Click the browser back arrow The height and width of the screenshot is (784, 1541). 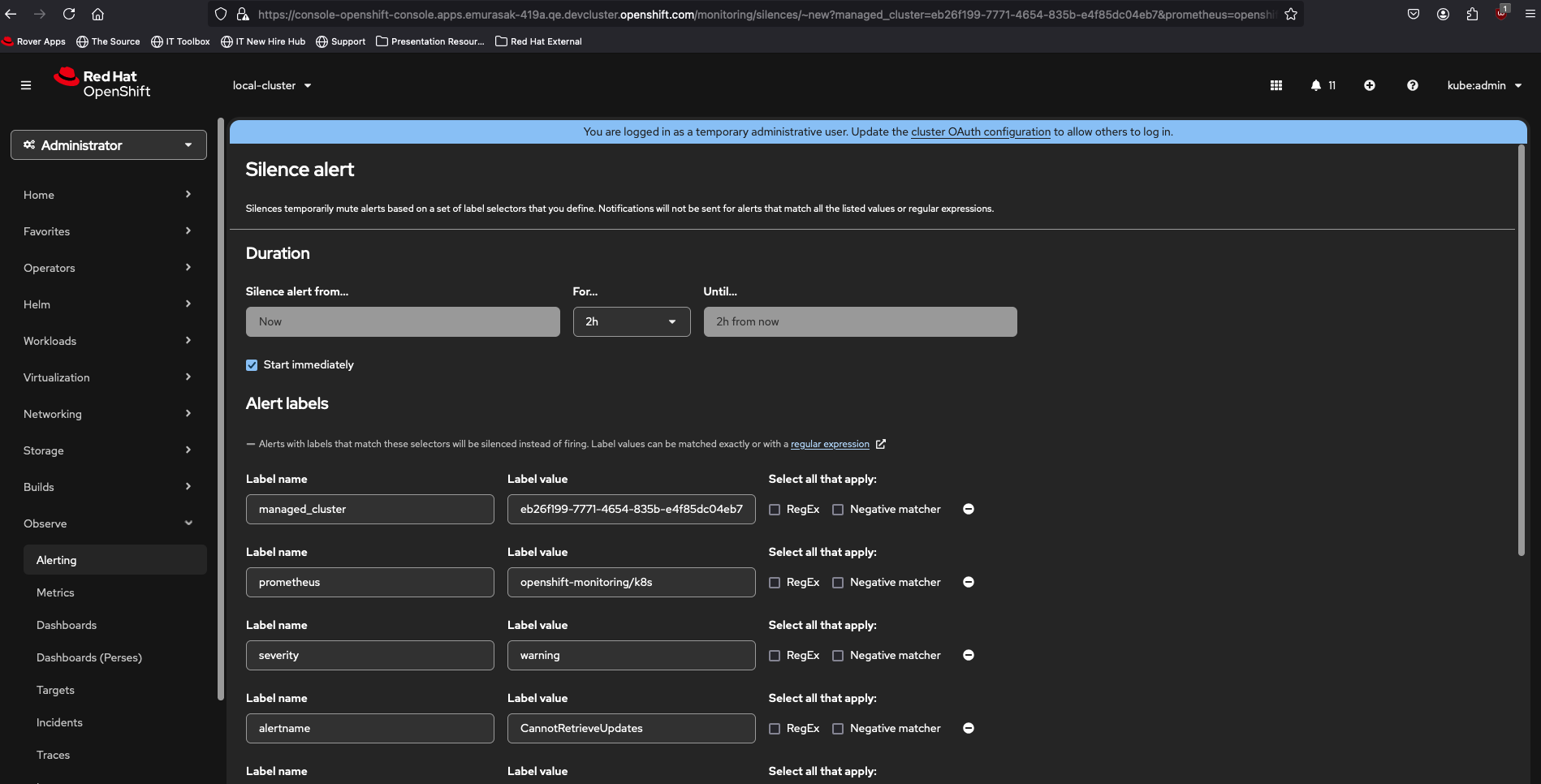point(11,14)
